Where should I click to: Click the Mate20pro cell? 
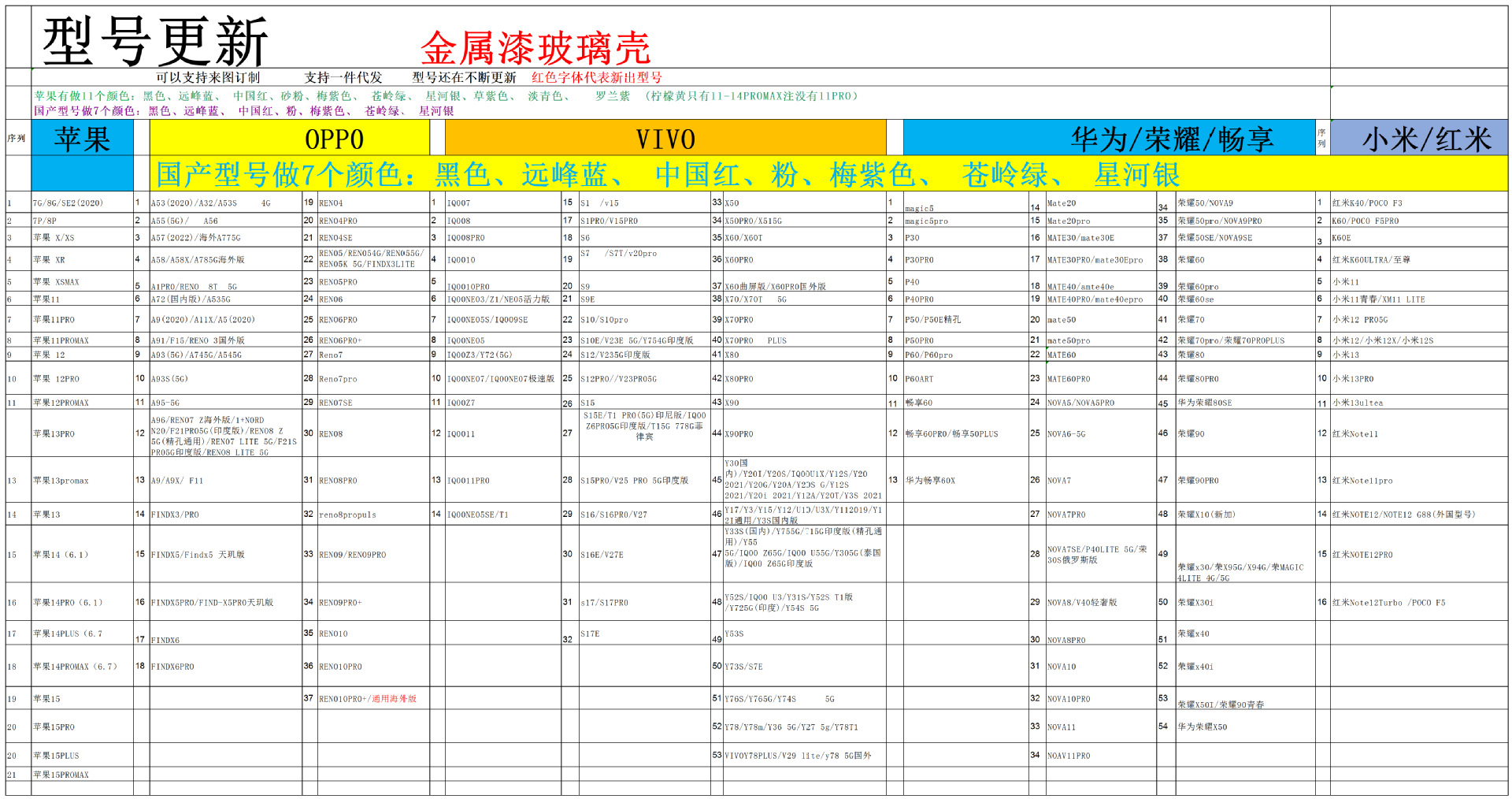point(1101,221)
